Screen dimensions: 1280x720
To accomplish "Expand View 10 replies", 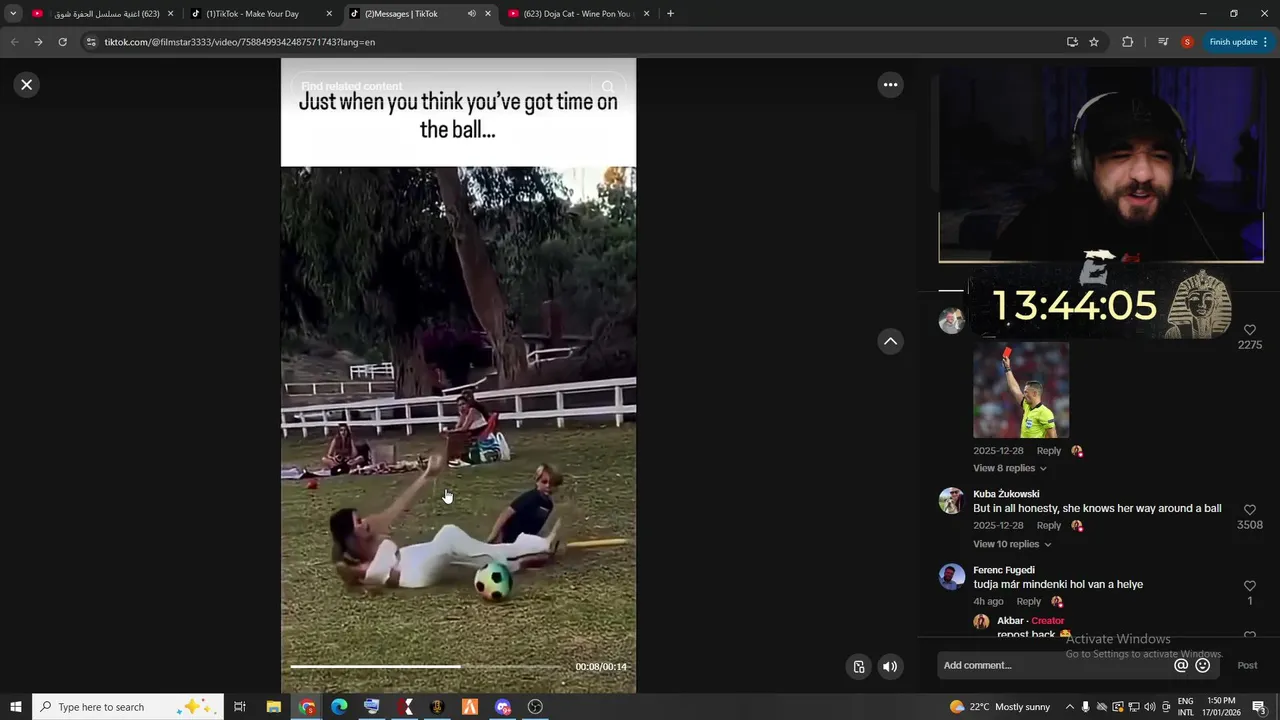I will [1012, 544].
